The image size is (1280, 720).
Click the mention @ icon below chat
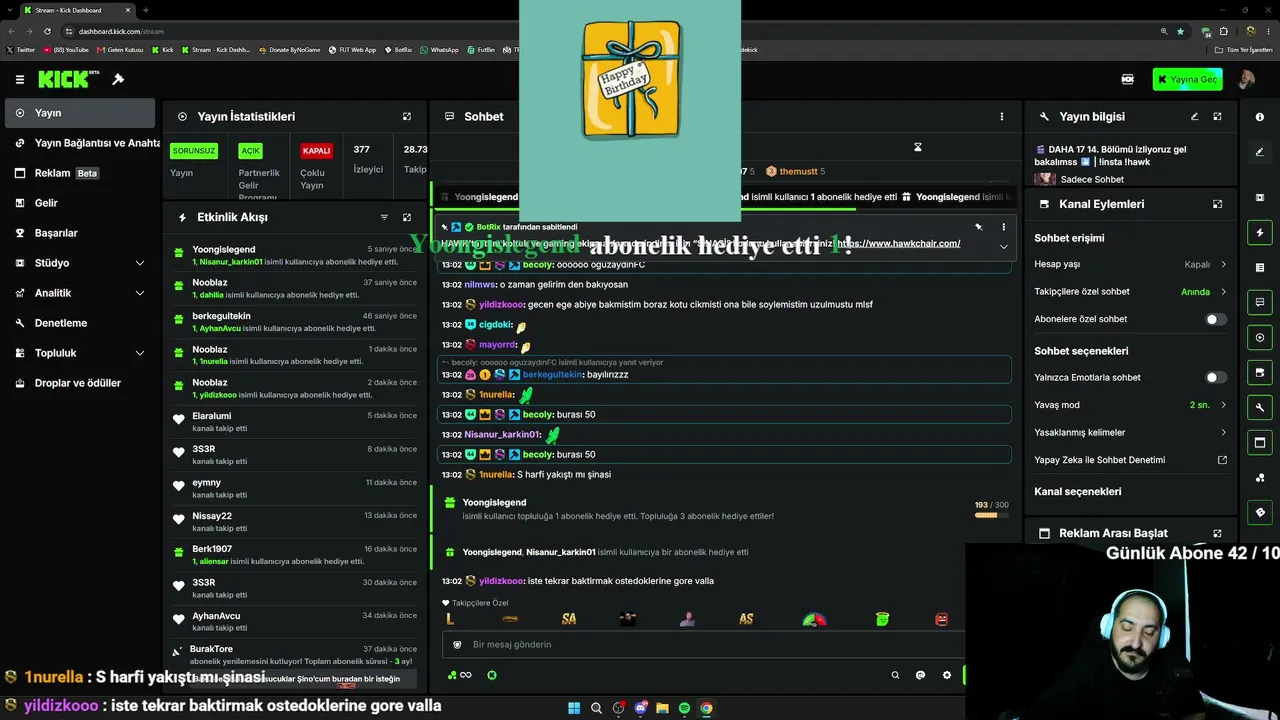click(920, 675)
